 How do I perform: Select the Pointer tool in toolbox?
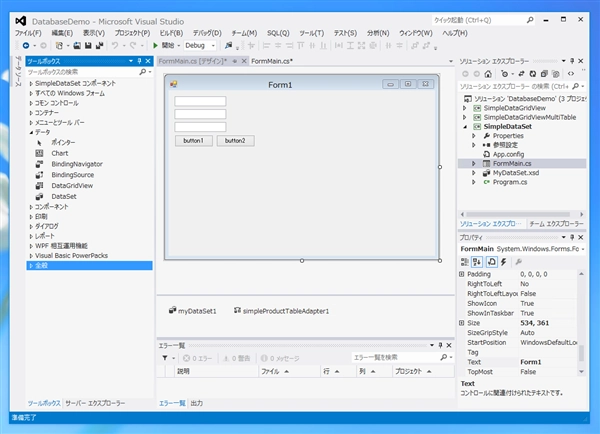(x=63, y=142)
